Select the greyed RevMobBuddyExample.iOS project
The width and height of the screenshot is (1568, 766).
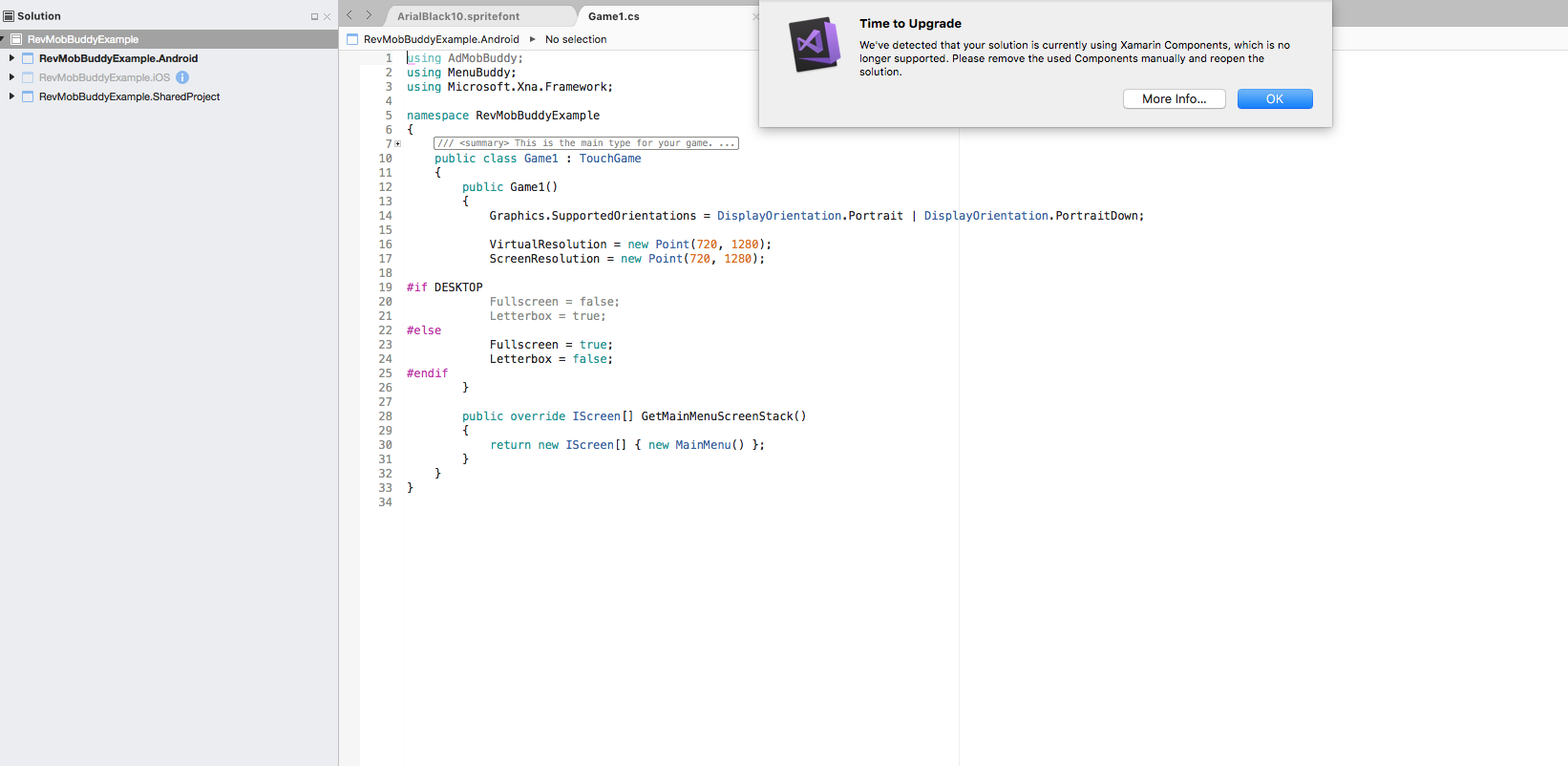click(104, 77)
